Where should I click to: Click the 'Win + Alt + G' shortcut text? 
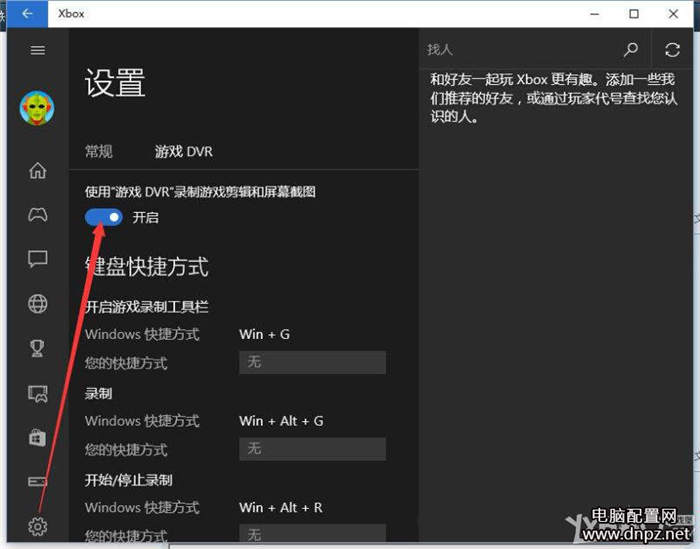click(x=281, y=420)
